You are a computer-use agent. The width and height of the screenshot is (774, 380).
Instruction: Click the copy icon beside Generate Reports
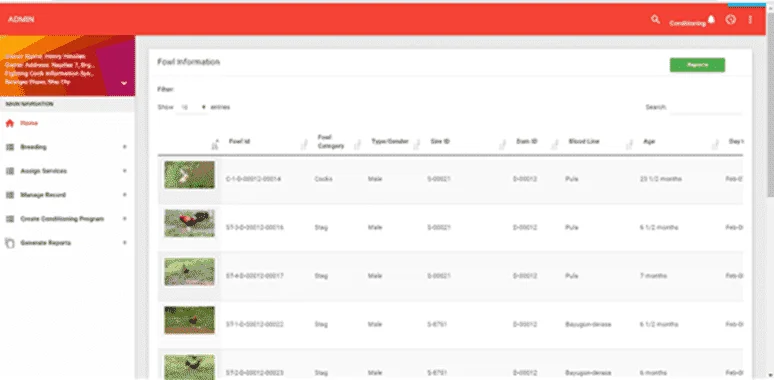tap(9, 243)
